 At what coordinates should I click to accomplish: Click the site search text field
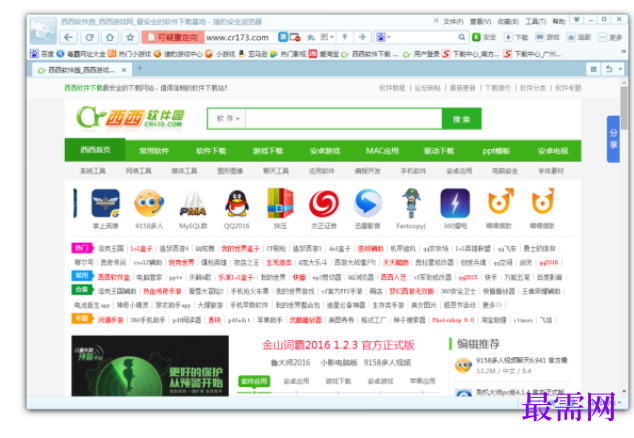(343, 119)
